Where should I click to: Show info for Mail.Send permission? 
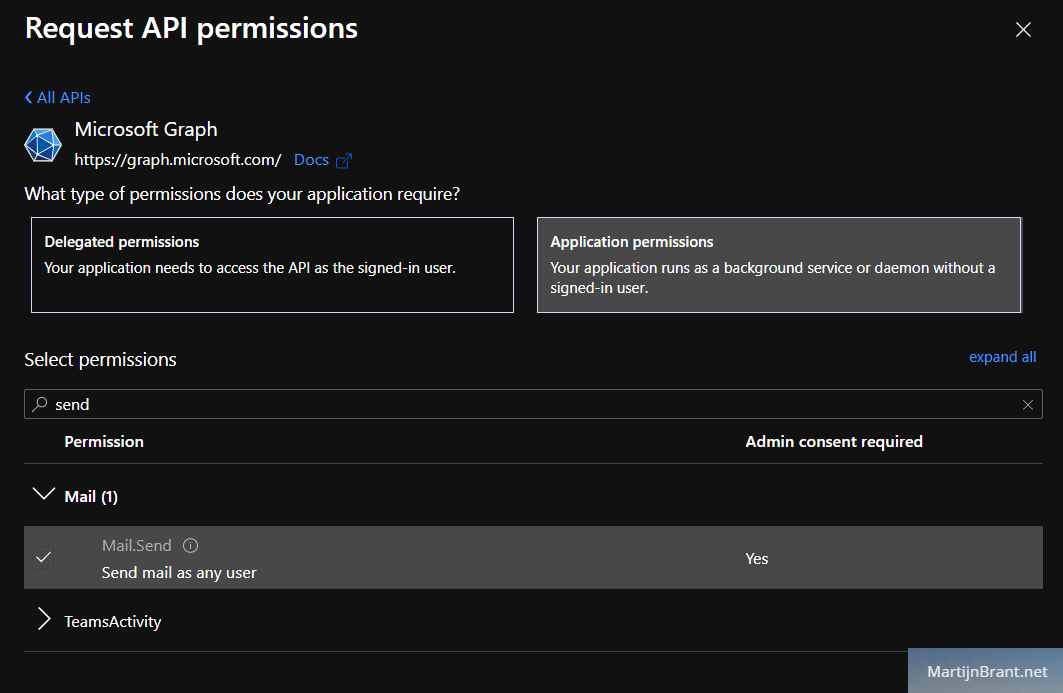pyautogui.click(x=190, y=545)
